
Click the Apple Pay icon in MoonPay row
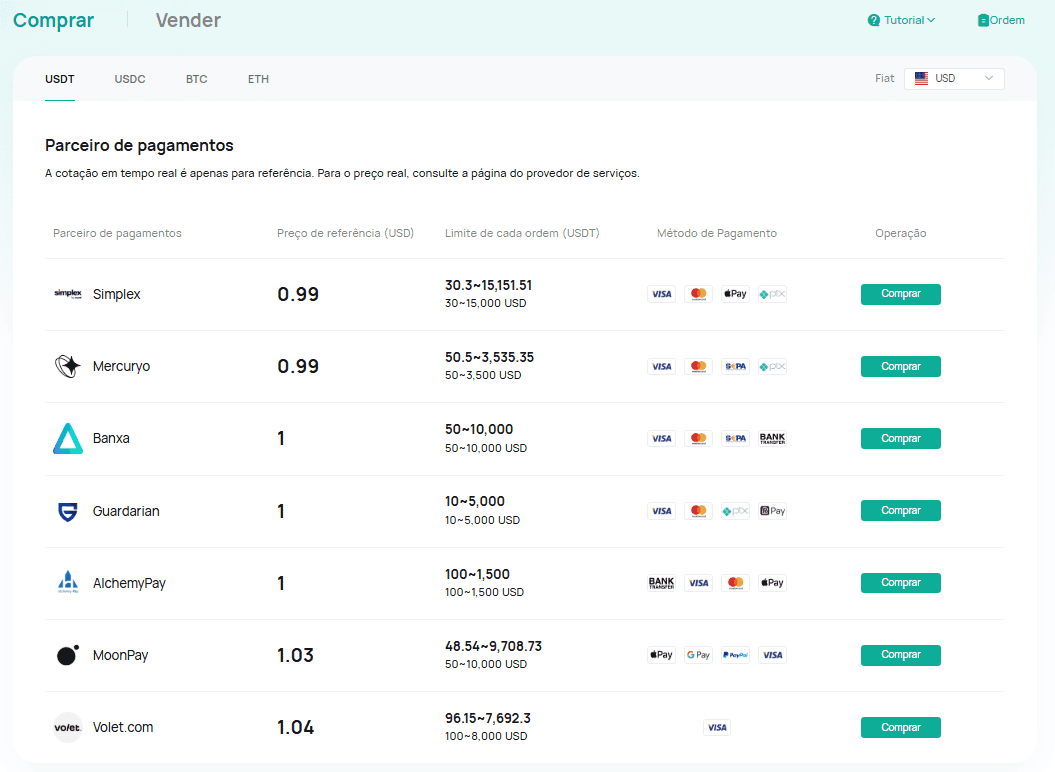click(661, 655)
